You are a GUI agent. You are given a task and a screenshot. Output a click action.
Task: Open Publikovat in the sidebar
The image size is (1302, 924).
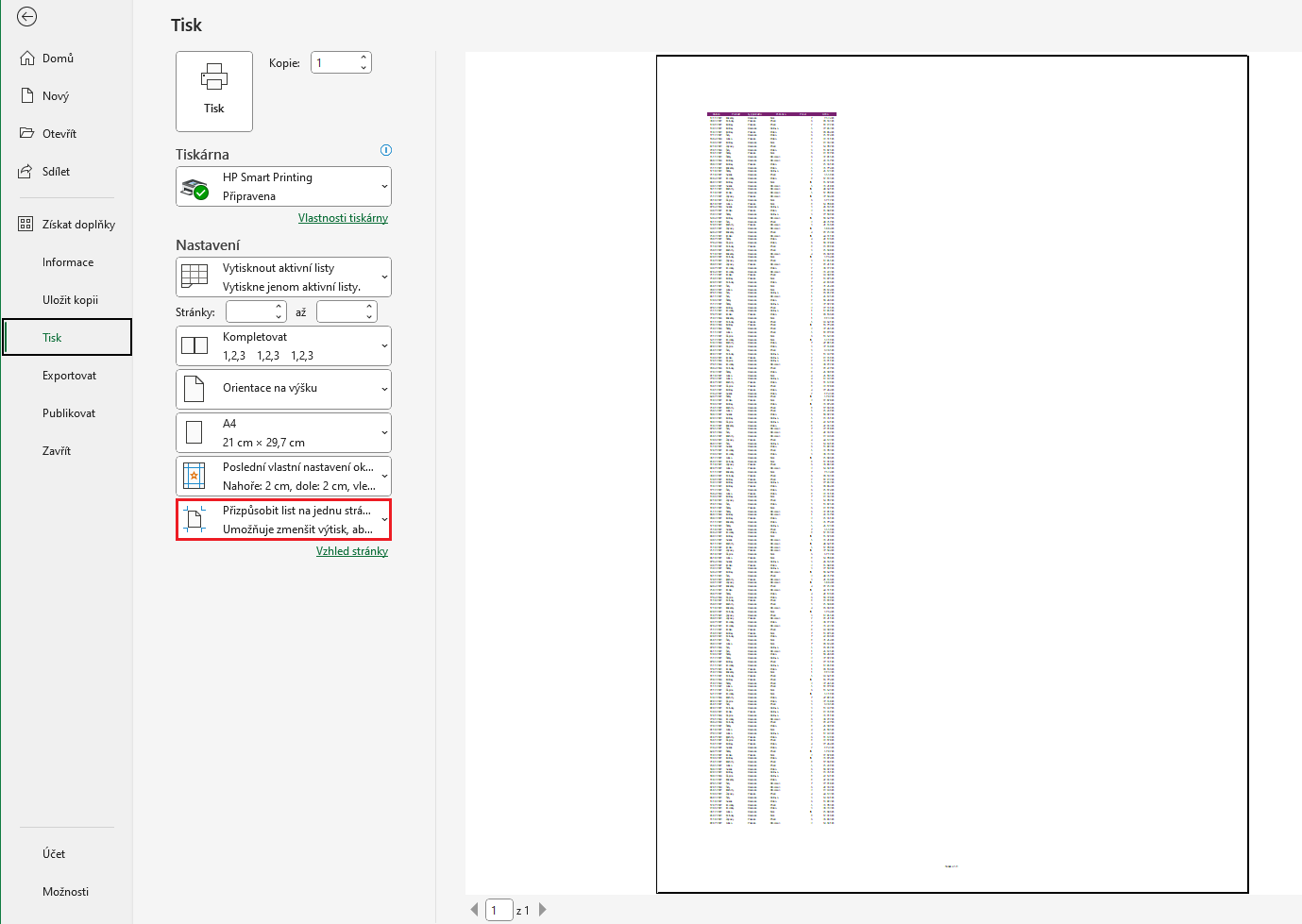pyautogui.click(x=66, y=412)
